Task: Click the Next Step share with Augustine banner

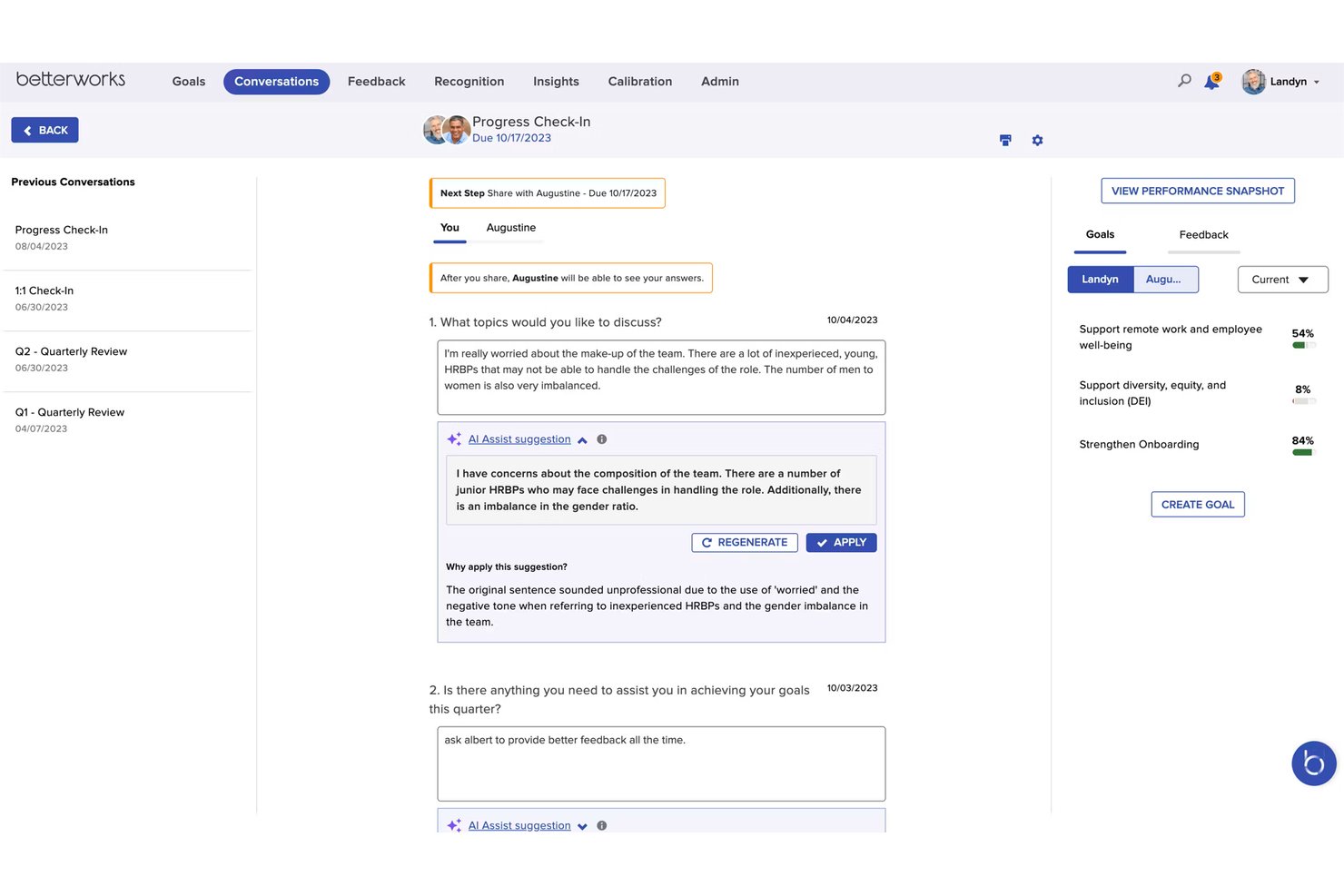Action: [548, 193]
